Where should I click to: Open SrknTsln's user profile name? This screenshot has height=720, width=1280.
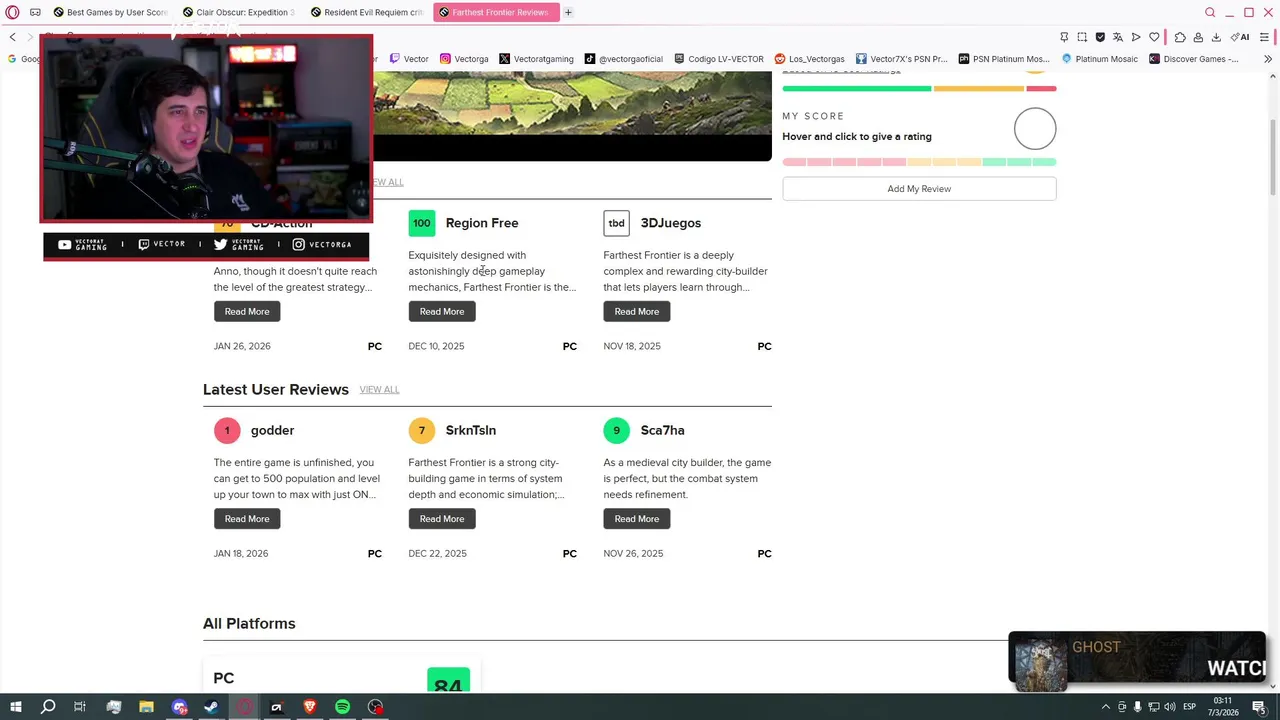[471, 430]
